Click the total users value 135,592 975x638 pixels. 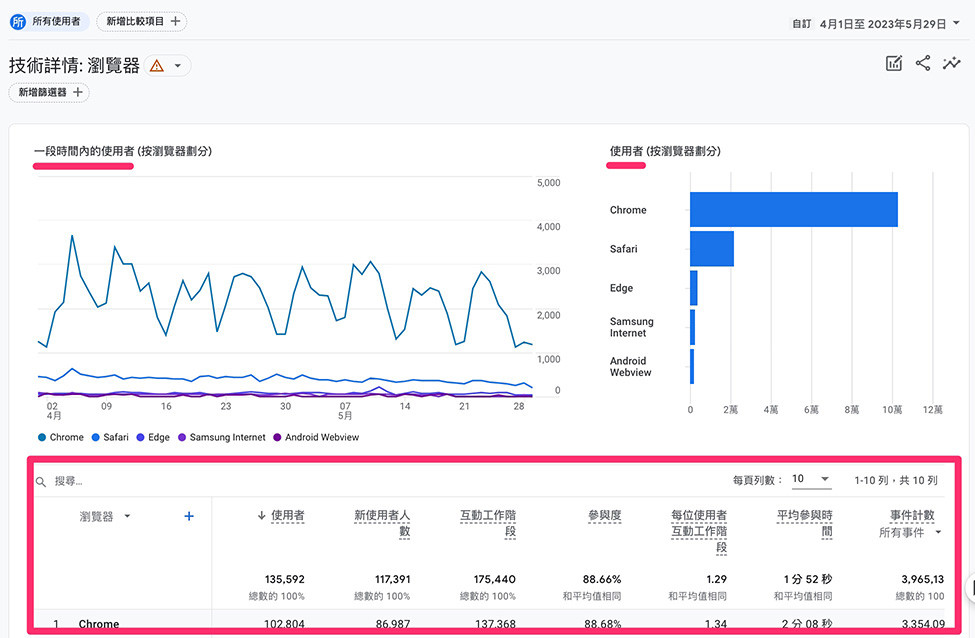click(284, 579)
